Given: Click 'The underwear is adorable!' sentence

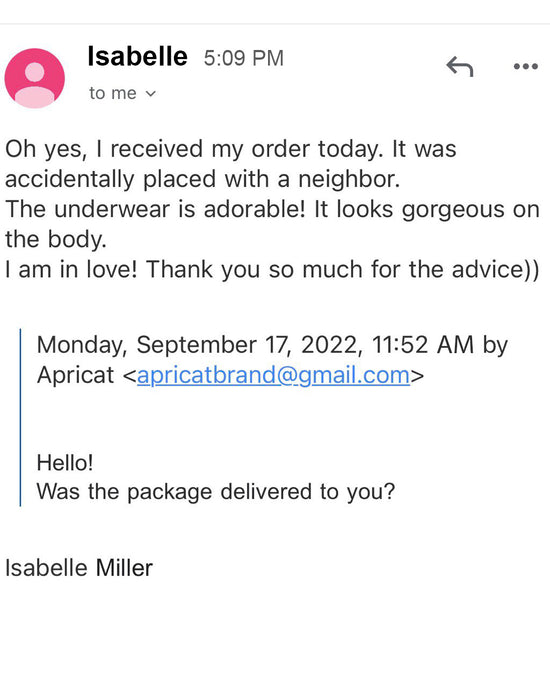Looking at the screenshot, I should pyautogui.click(x=155, y=209).
